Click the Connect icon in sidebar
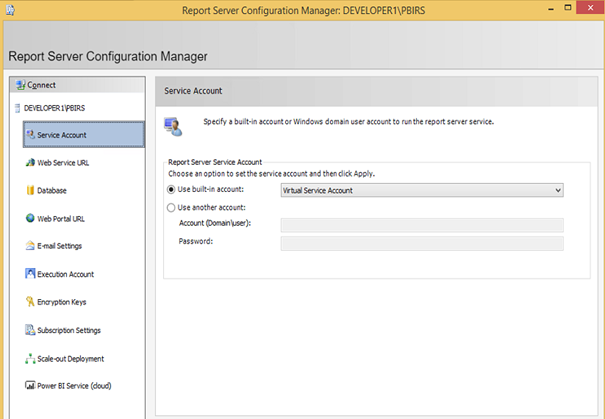 click(20, 85)
